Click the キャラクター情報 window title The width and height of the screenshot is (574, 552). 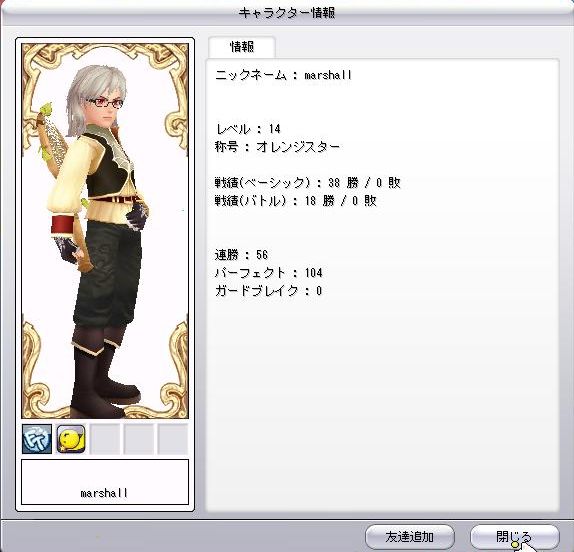pyautogui.click(x=287, y=13)
